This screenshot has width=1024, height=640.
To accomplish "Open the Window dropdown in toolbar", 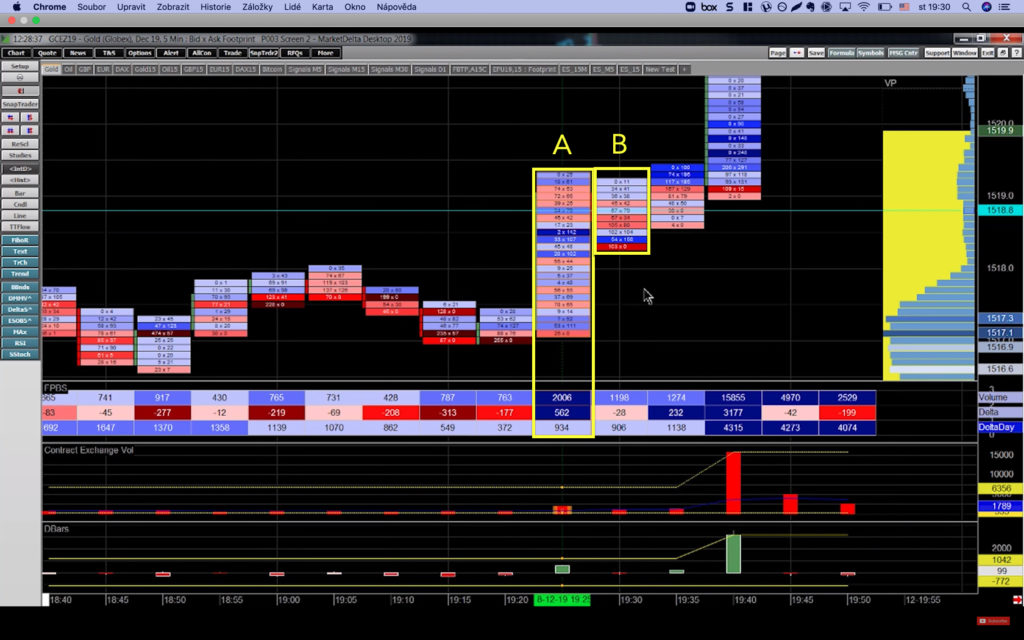I will pyautogui.click(x=964, y=52).
